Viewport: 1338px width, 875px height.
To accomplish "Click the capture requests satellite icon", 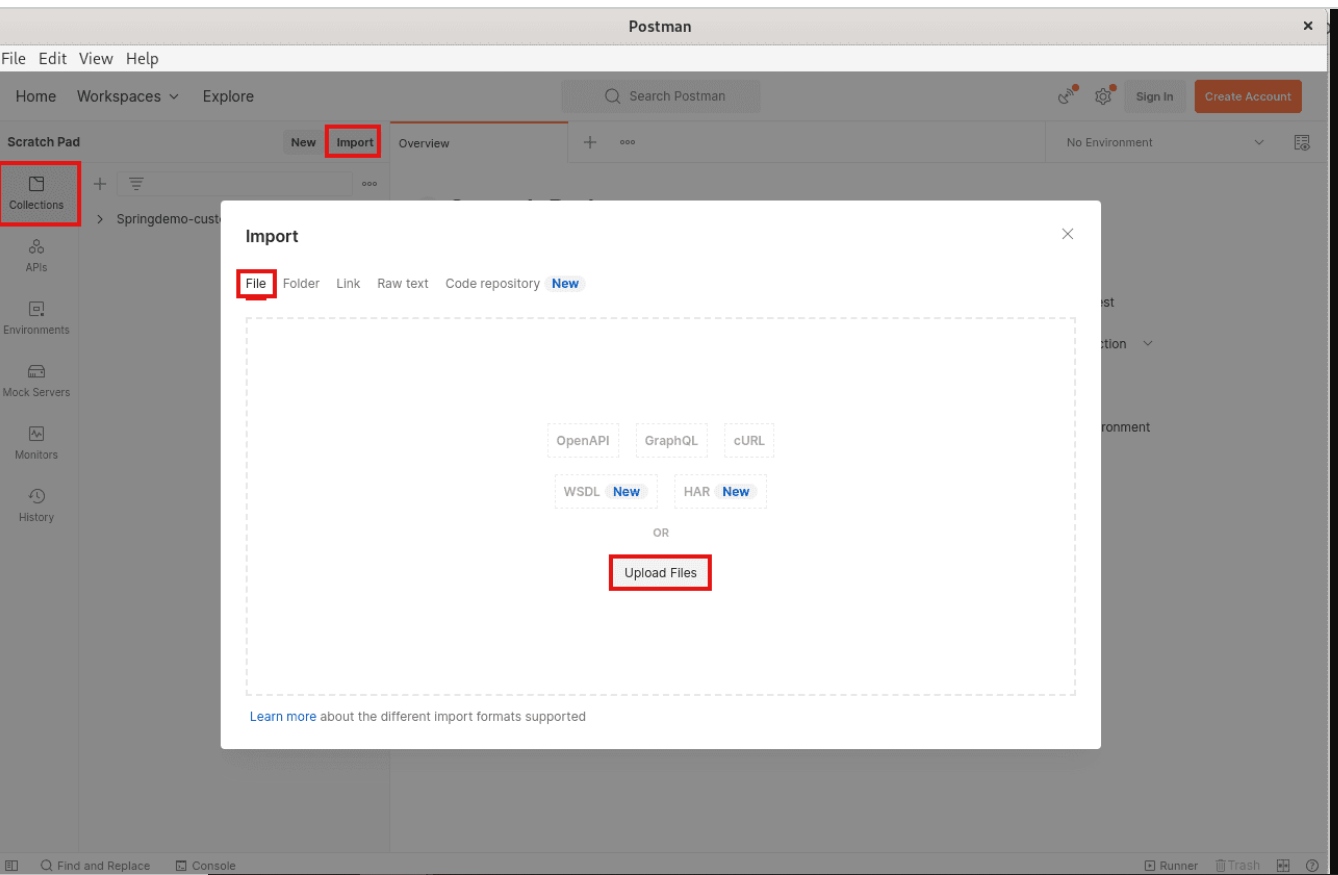I will point(1068,96).
